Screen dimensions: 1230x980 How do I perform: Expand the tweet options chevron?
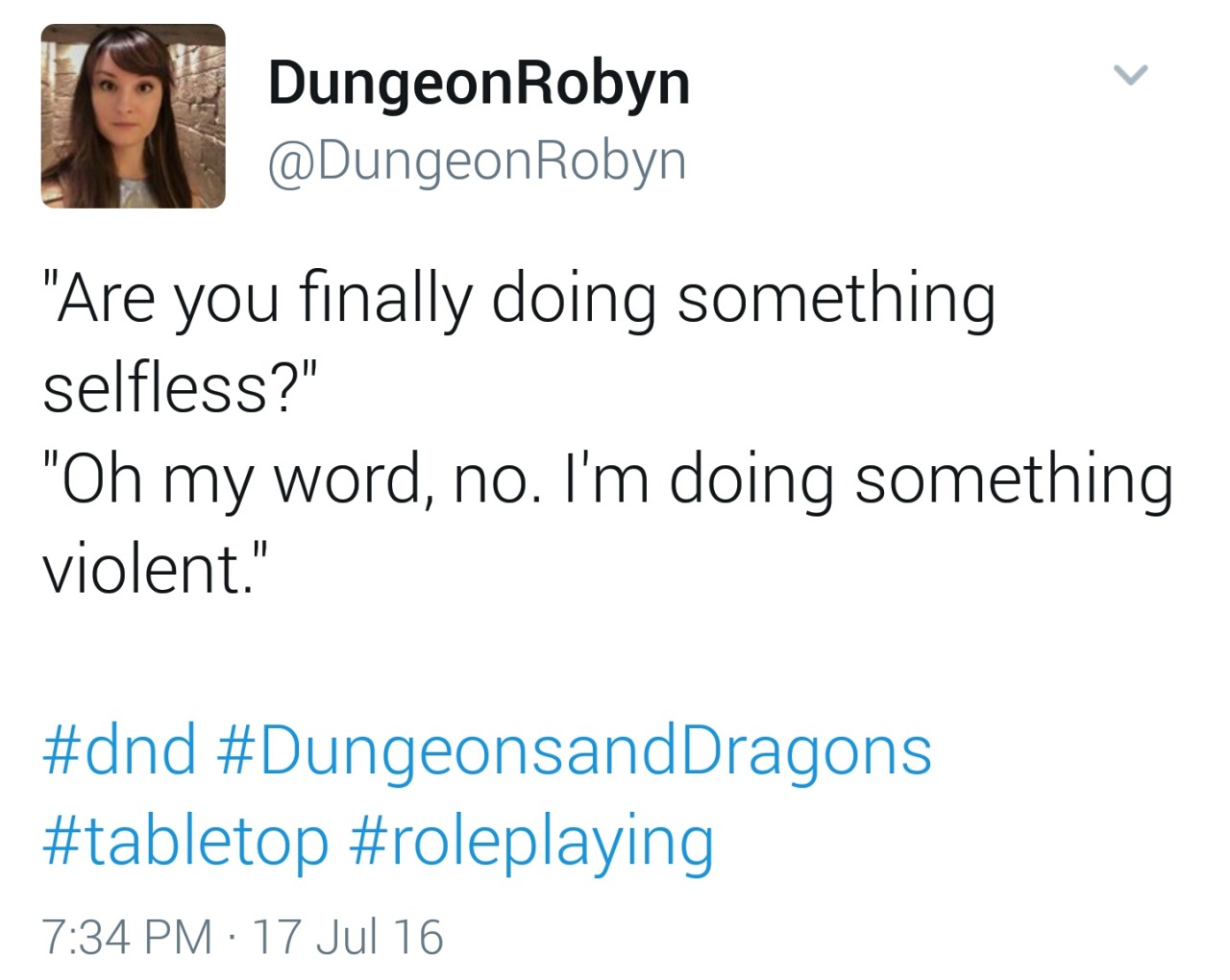[1130, 74]
